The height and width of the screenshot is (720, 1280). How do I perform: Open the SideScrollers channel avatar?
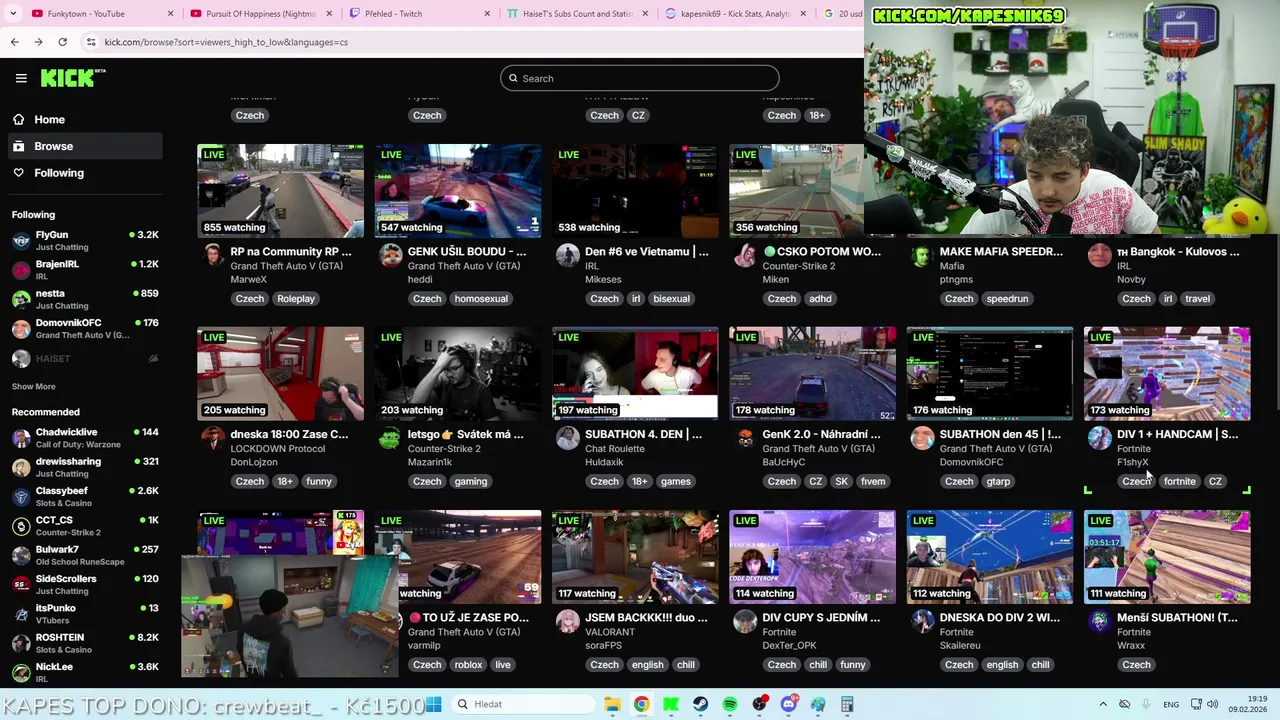pos(21,584)
